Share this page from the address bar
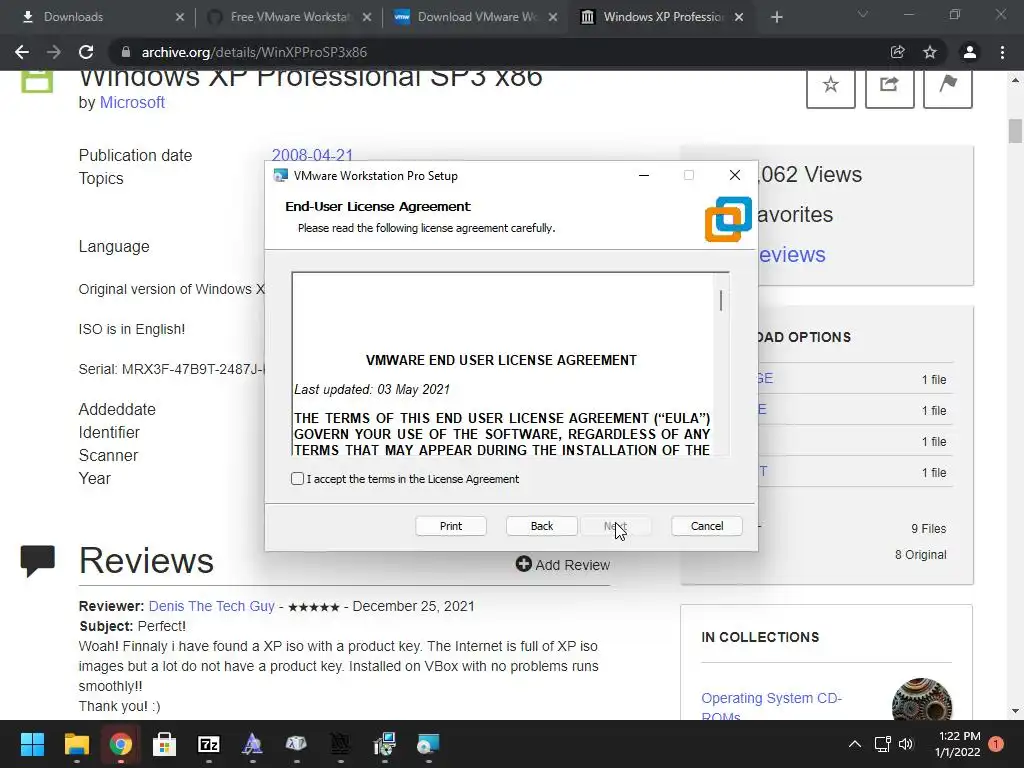Screen dimensions: 1024x768 pos(898,52)
